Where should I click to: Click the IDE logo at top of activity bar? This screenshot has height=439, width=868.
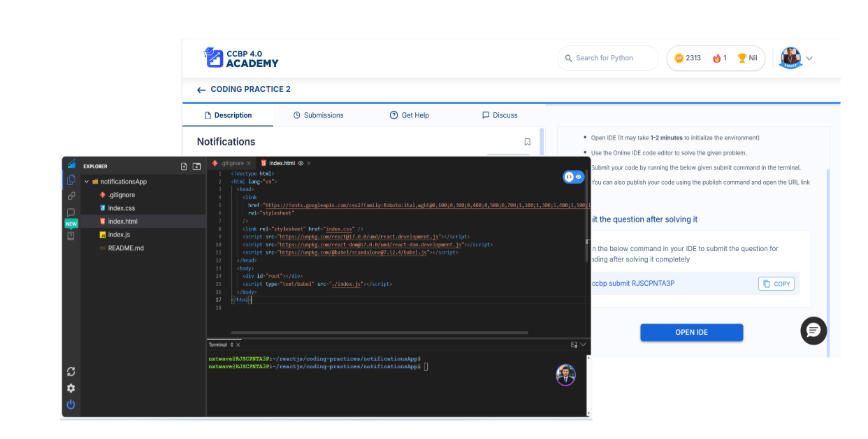[71, 164]
